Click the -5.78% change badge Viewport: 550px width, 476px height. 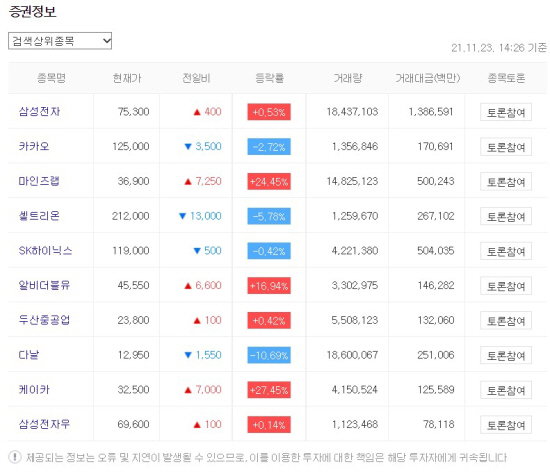269,216
